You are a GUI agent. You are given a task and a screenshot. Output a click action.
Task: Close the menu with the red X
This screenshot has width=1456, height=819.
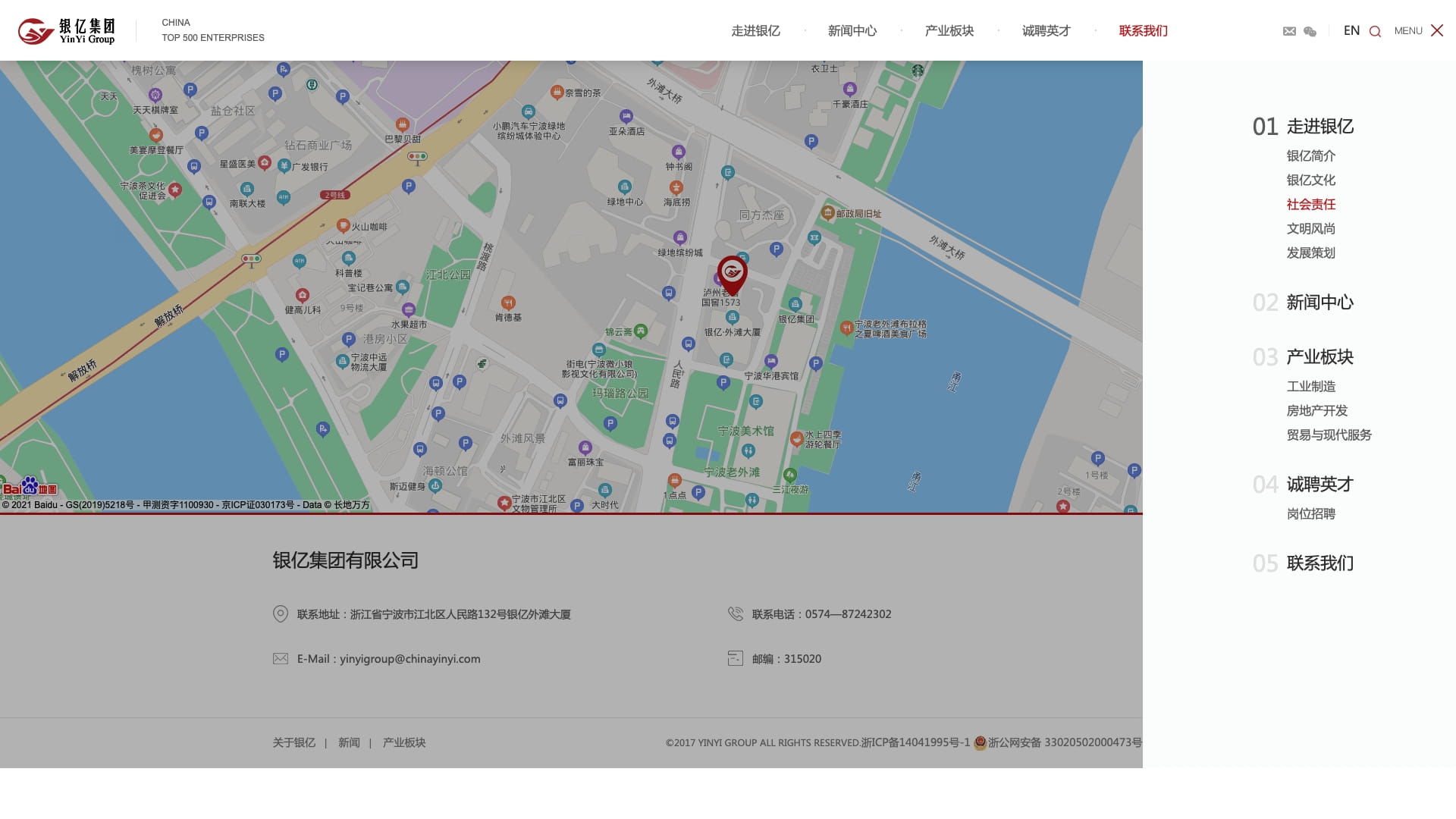(x=1436, y=30)
